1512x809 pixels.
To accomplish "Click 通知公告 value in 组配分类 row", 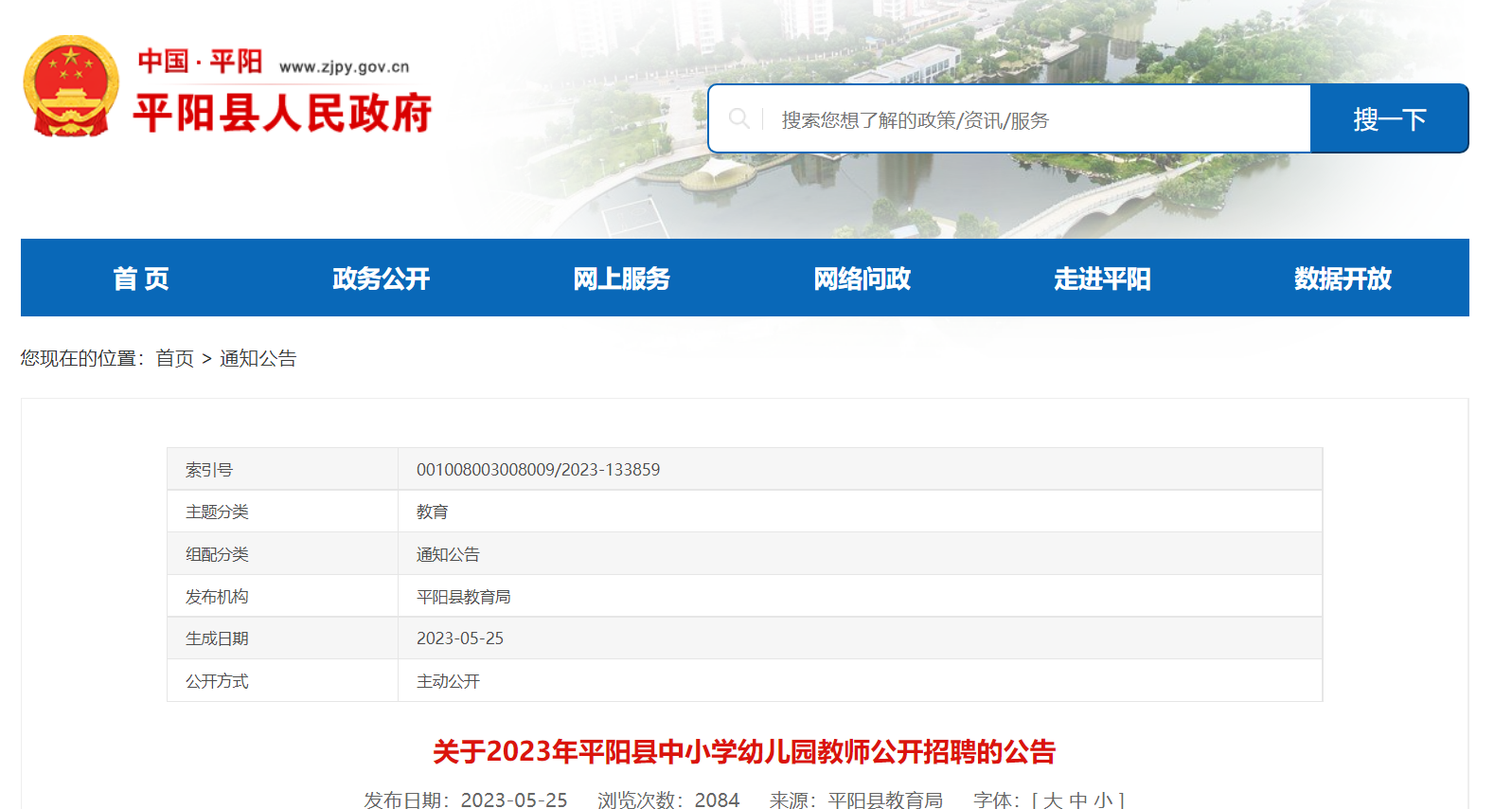I will (x=448, y=554).
